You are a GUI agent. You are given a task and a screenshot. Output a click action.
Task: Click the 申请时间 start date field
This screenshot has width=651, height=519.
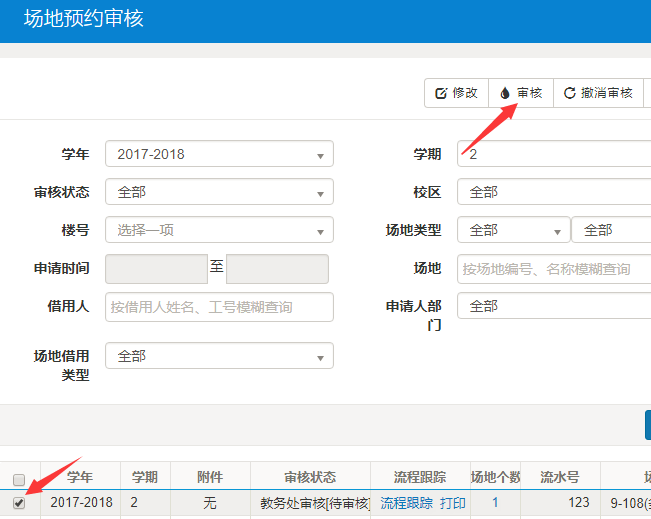point(156,269)
